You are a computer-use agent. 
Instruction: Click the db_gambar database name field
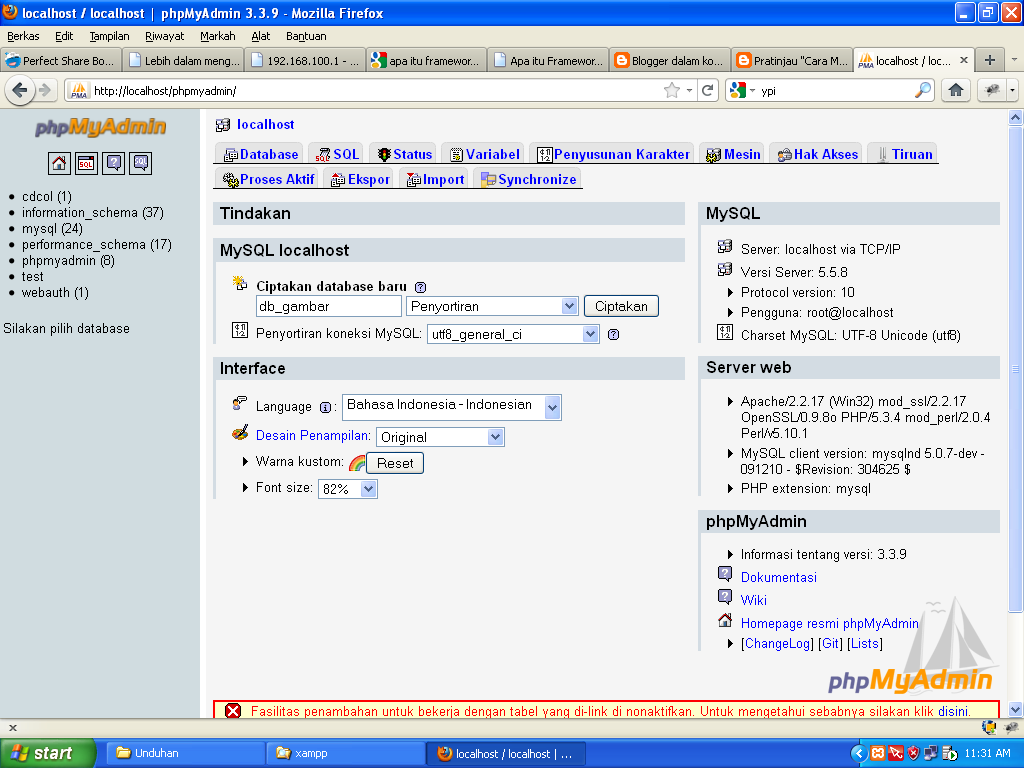point(328,306)
